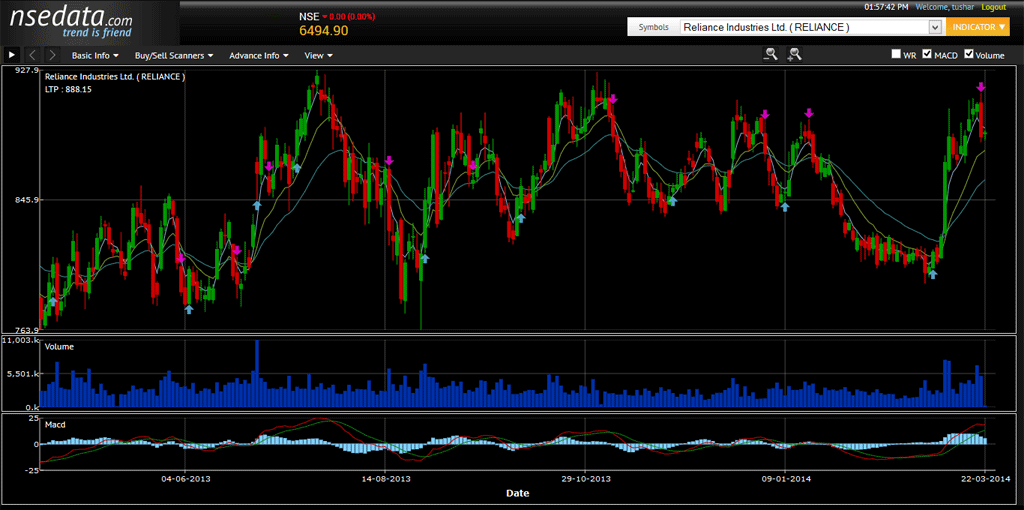Click the 14-08-2013 date label
The image size is (1024, 510).
(385, 479)
